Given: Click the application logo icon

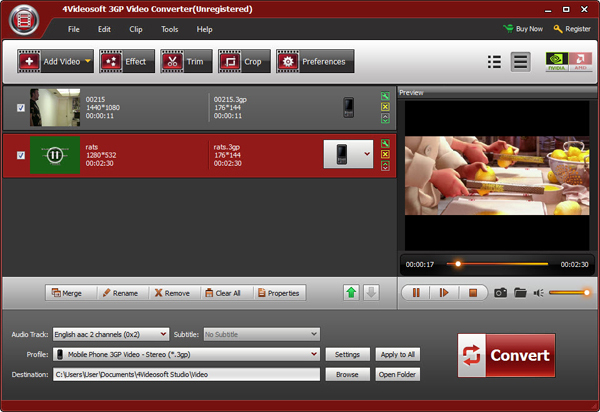Looking at the screenshot, I should click(x=24, y=20).
